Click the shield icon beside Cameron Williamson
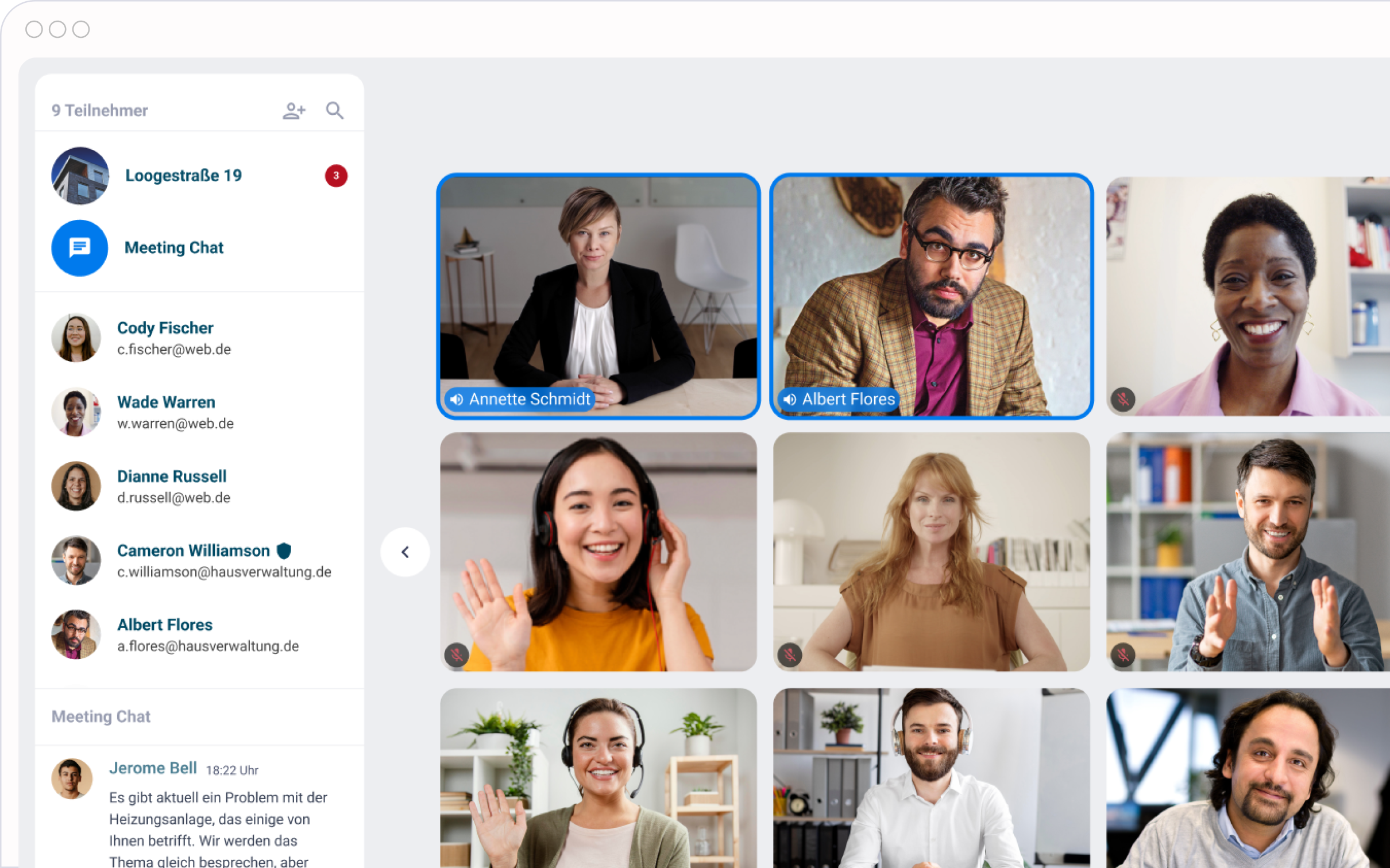 tap(284, 550)
